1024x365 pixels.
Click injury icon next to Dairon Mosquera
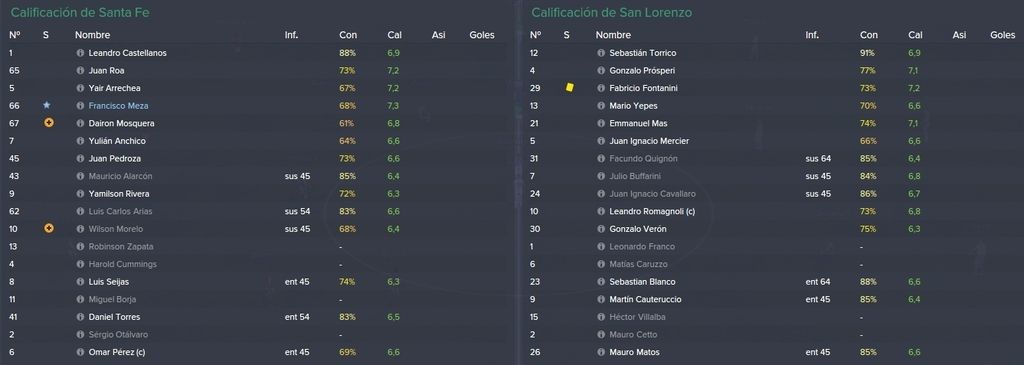click(48, 123)
